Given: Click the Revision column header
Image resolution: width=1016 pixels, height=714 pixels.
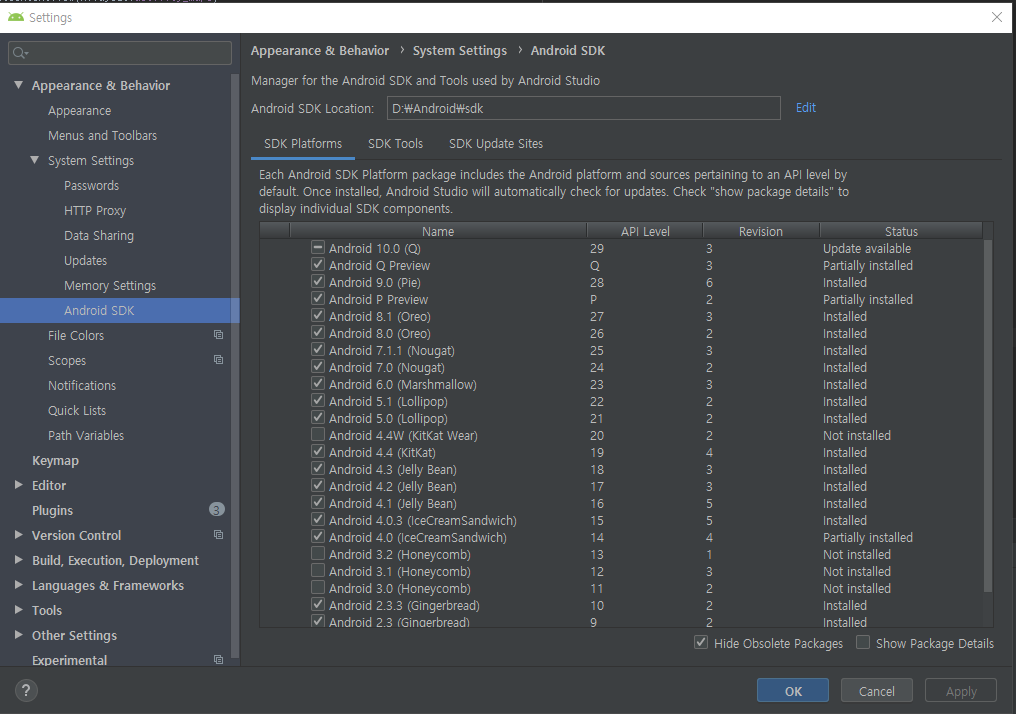Looking at the screenshot, I should pyautogui.click(x=761, y=231).
